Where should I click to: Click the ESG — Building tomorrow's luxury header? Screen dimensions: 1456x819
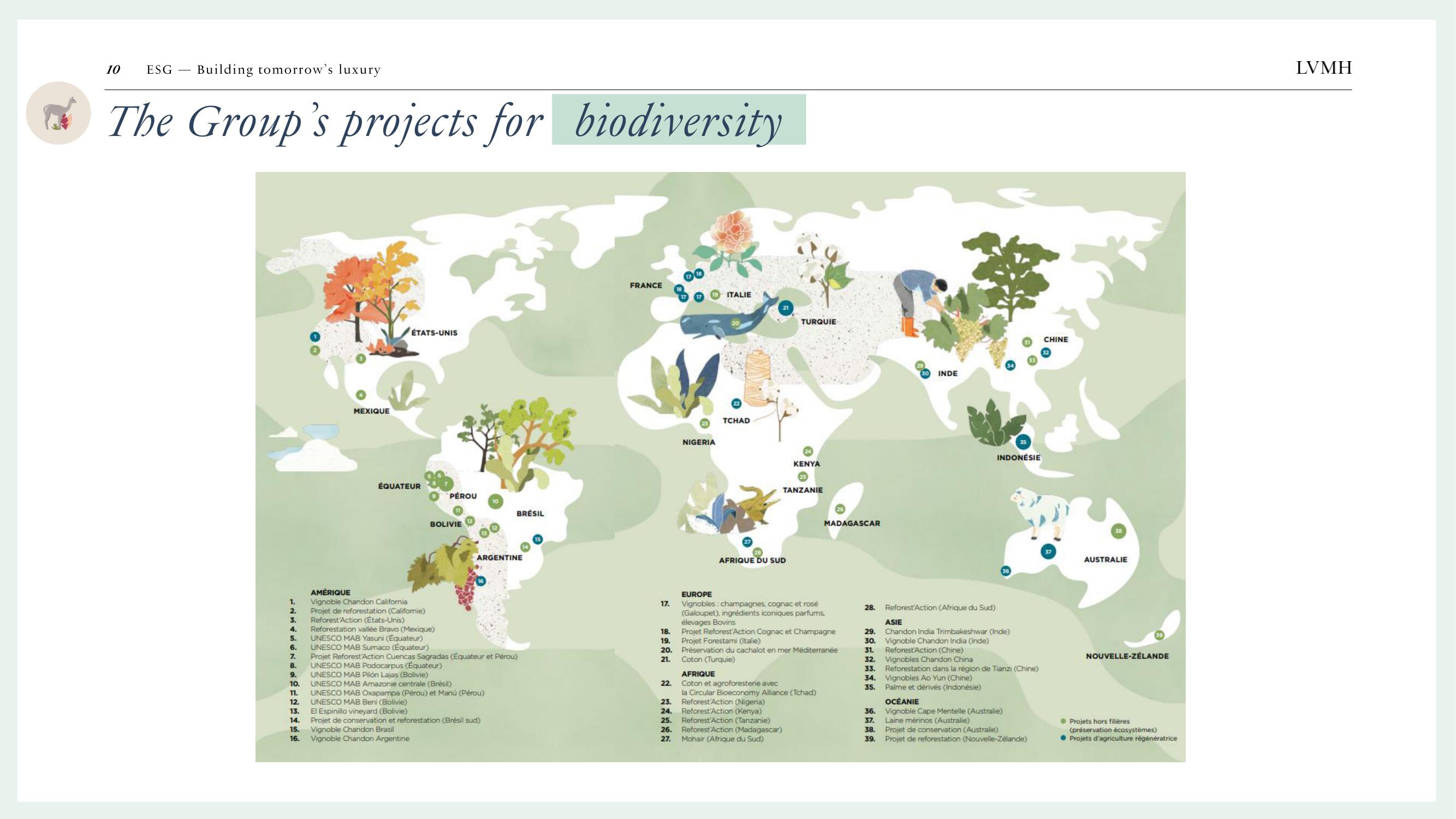click(x=263, y=69)
